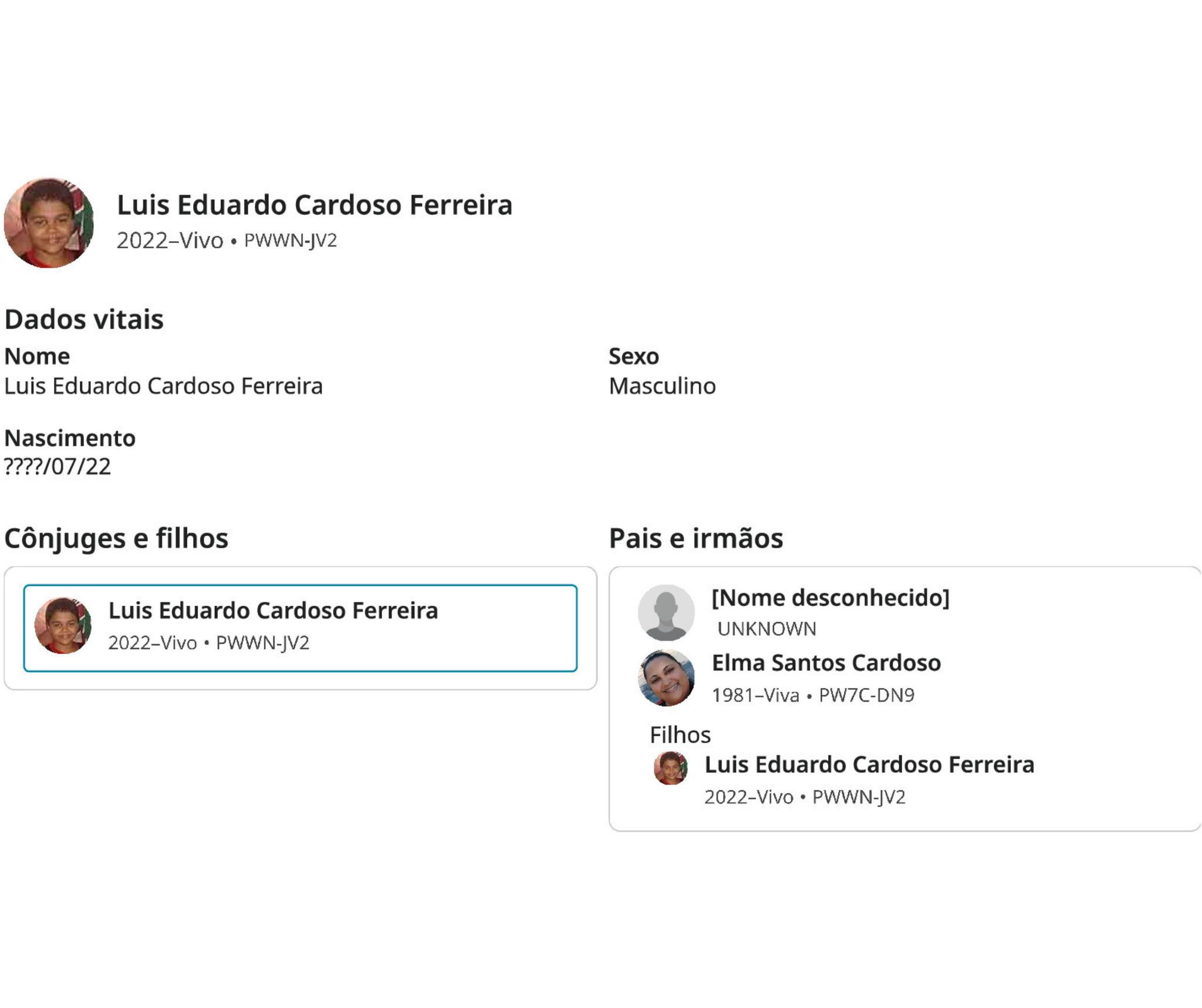
Task: Click the Dados vitais section heading
Action: 84,319
